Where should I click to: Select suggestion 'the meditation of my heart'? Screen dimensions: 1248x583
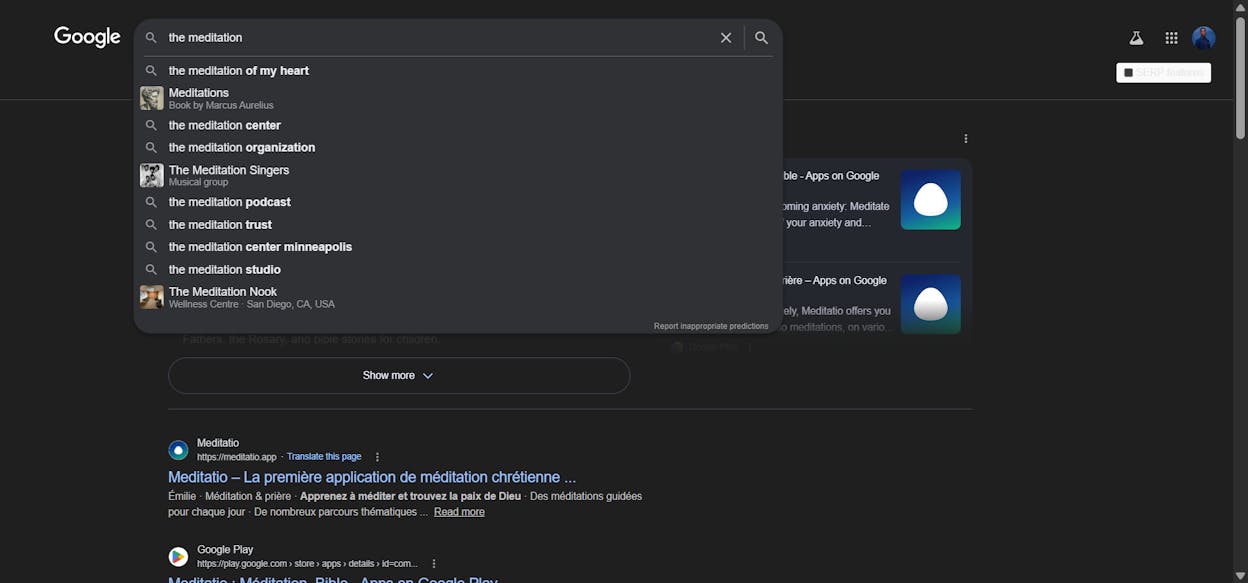click(458, 71)
